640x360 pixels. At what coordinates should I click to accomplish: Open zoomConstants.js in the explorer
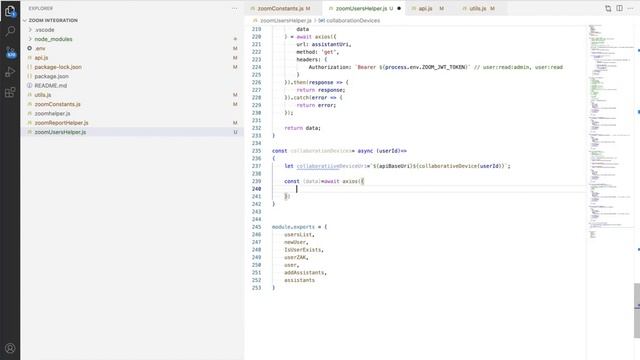58,104
